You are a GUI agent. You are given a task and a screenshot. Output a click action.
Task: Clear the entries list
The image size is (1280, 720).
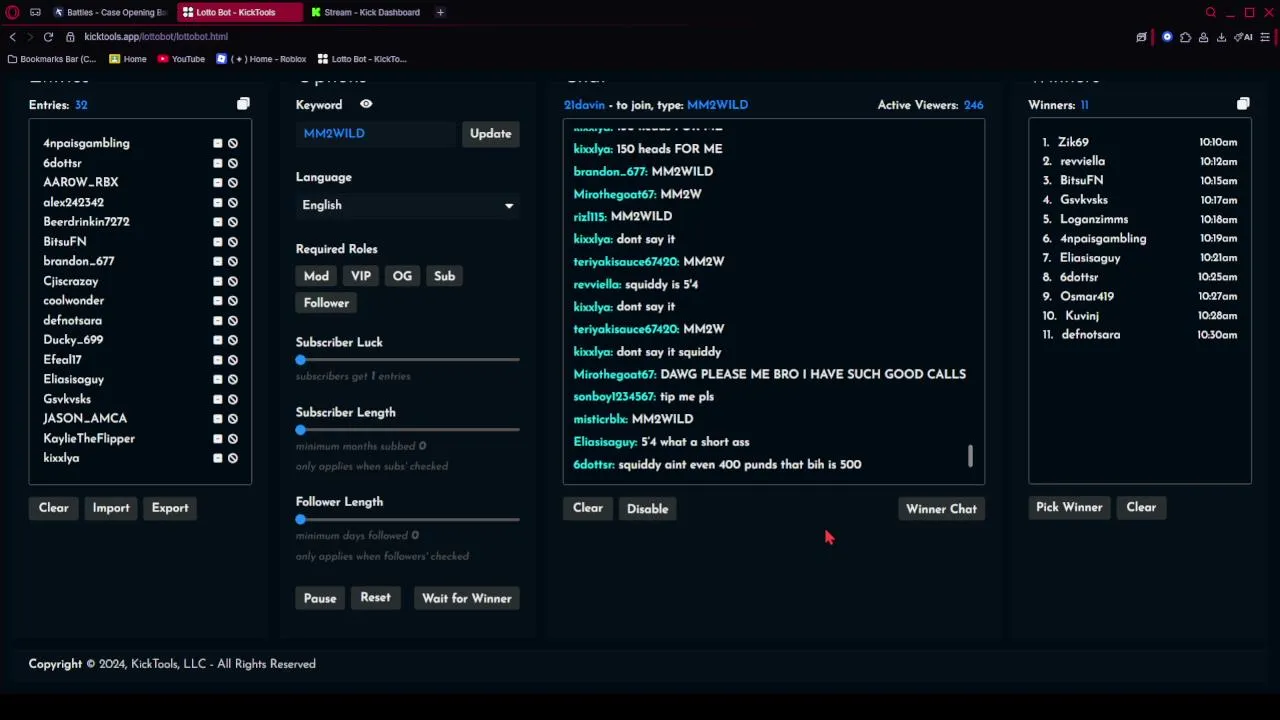(x=54, y=508)
